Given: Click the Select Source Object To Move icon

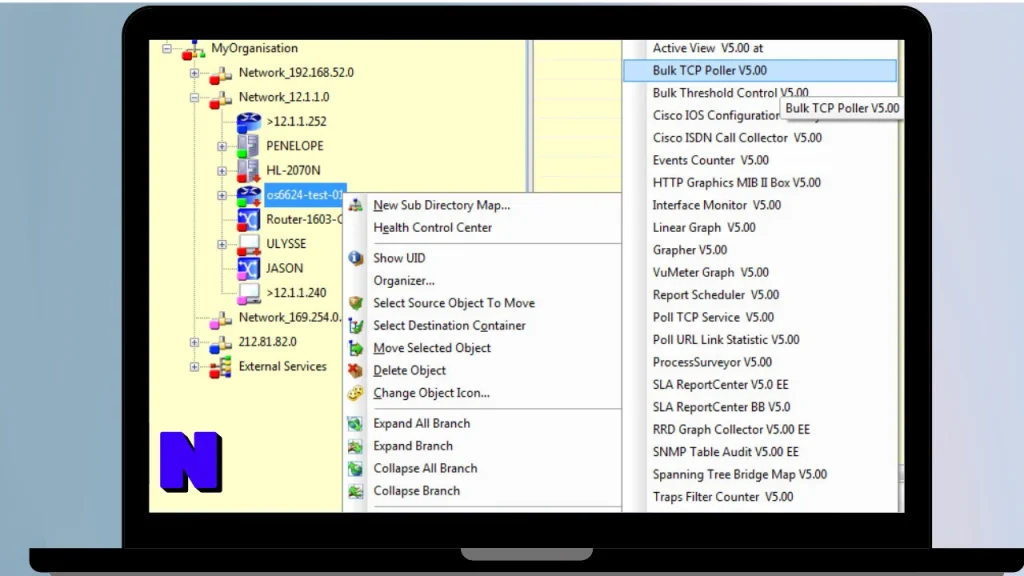Looking at the screenshot, I should click(355, 303).
